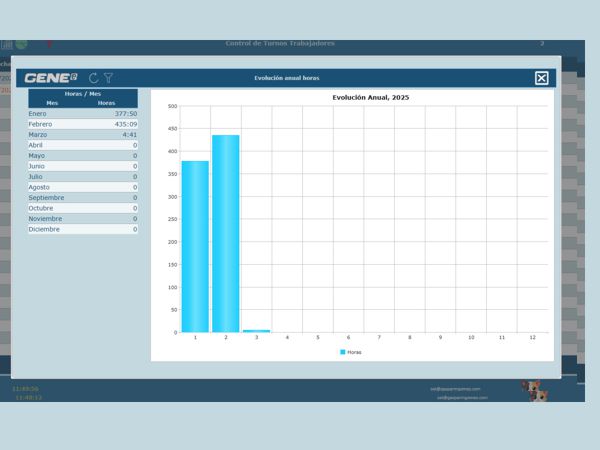The height and width of the screenshot is (450, 600).
Task: Close the Evolución anual horas dialog
Action: (541, 78)
